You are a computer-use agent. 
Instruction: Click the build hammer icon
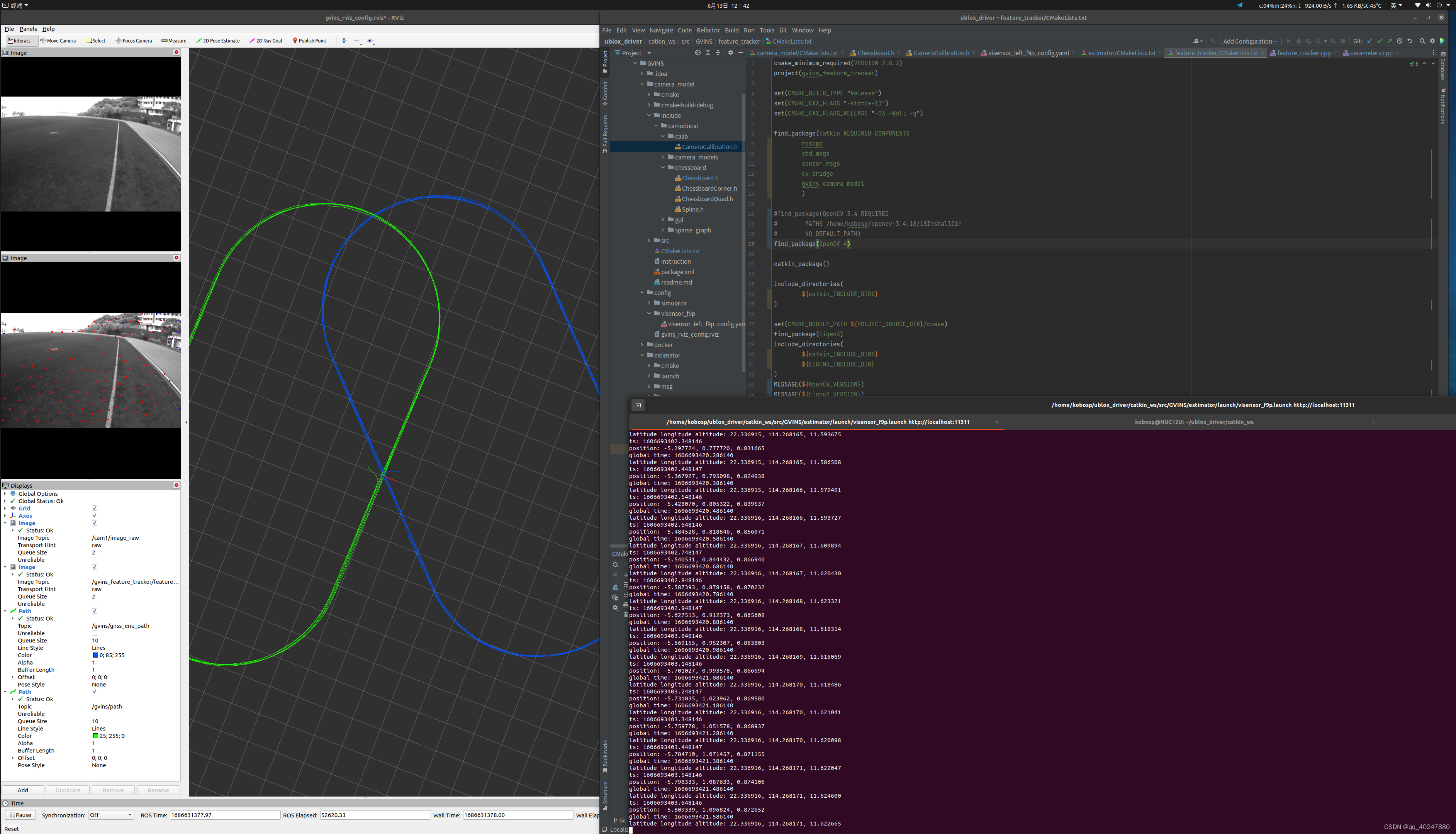(x=1212, y=41)
